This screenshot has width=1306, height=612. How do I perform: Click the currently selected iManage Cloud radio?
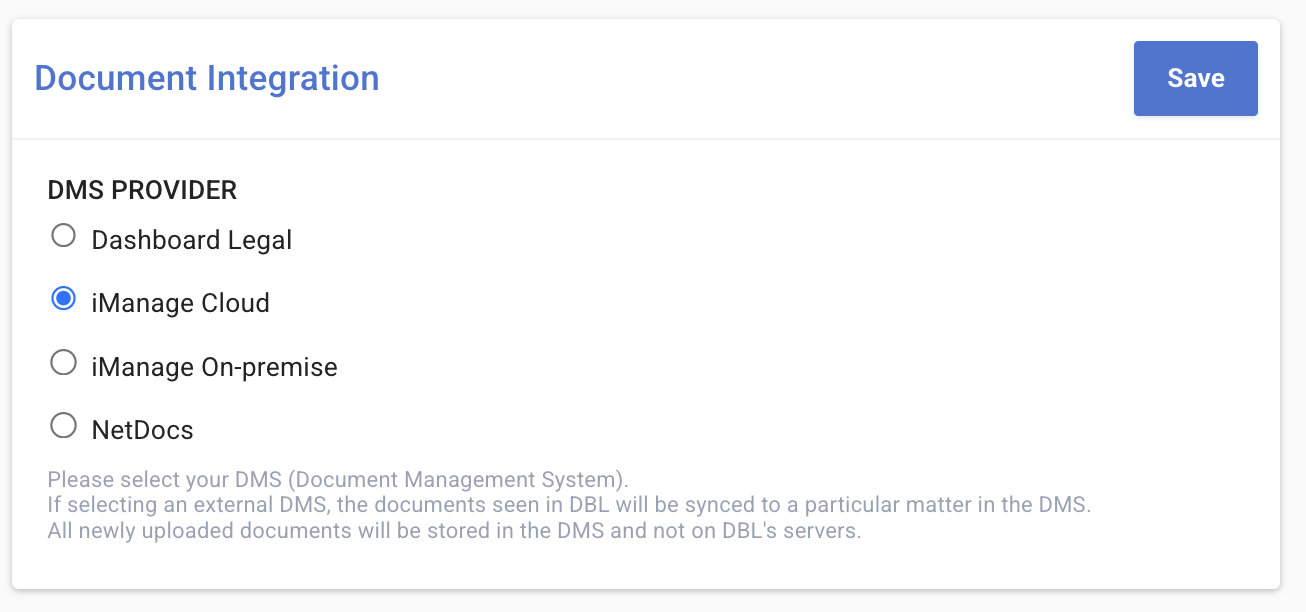pyautogui.click(x=63, y=298)
